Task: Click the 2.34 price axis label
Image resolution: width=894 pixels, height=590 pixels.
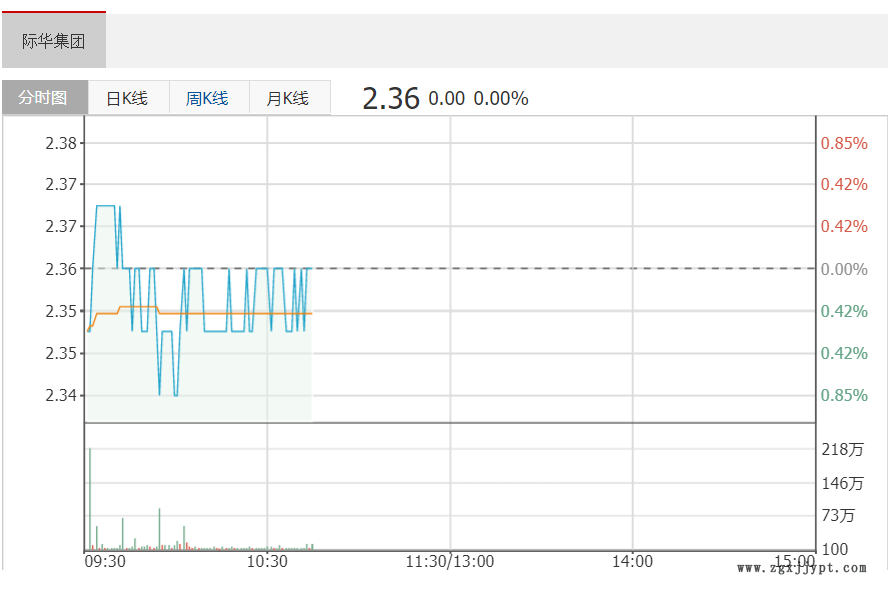Action: coord(61,395)
